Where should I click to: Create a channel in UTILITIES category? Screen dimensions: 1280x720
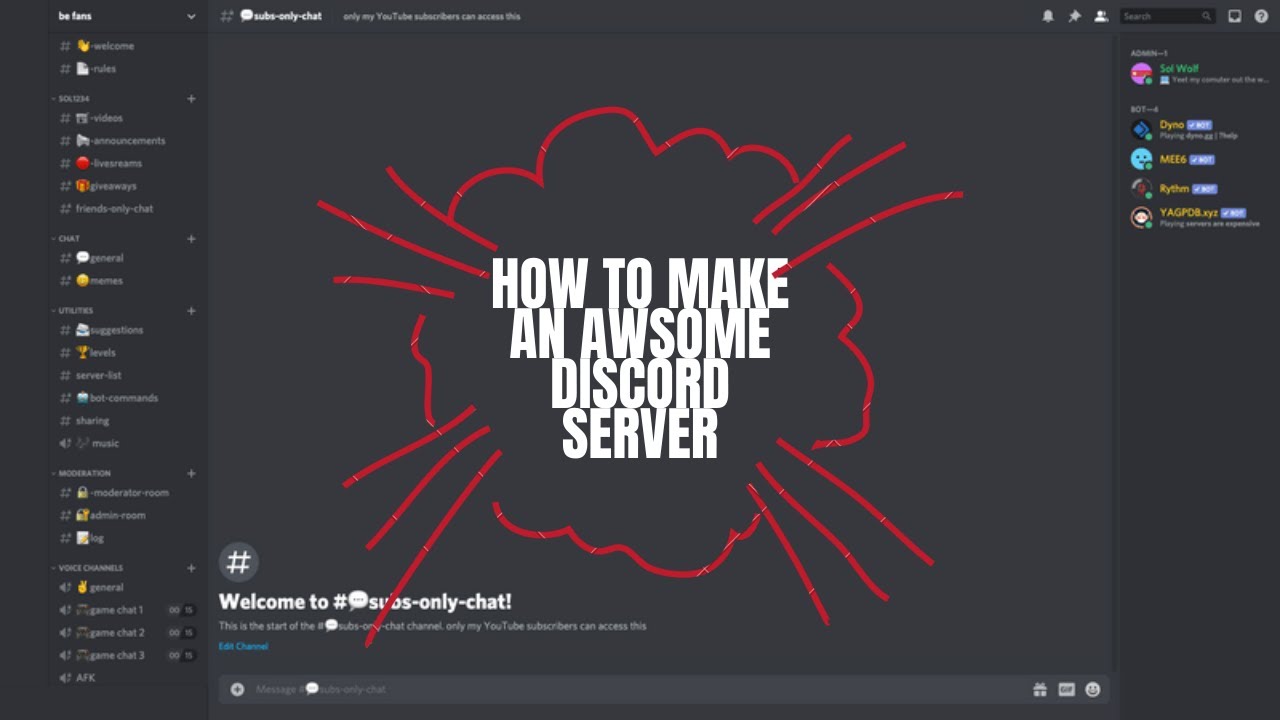(x=191, y=311)
